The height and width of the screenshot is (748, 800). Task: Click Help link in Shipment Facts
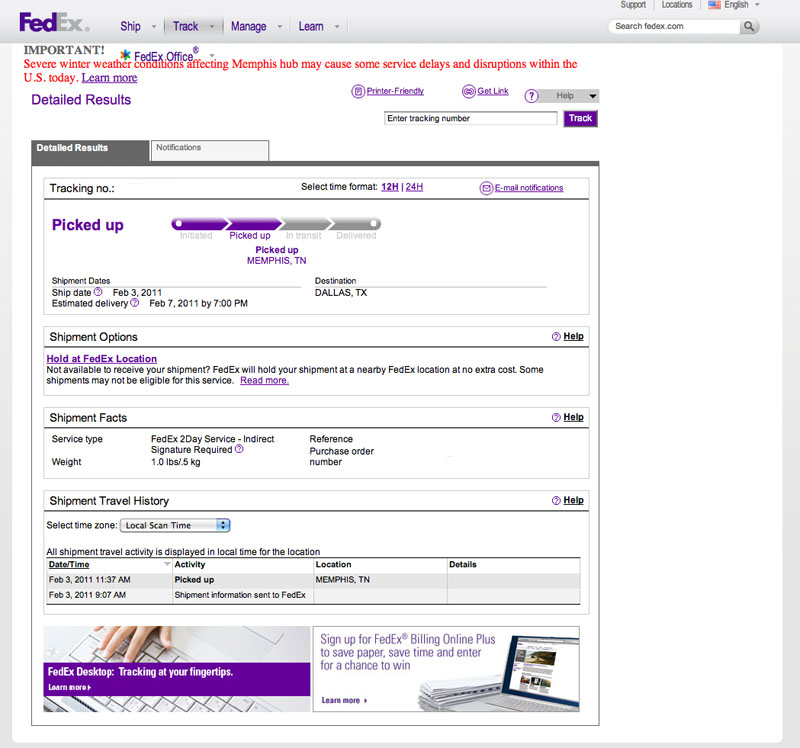click(573, 417)
